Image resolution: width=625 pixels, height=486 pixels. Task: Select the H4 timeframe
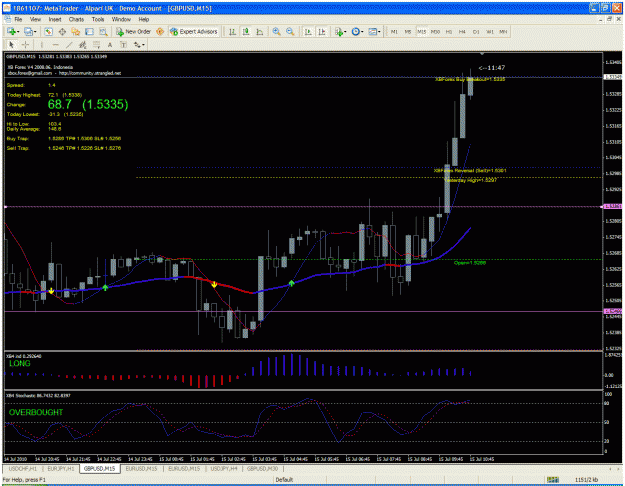(462, 31)
